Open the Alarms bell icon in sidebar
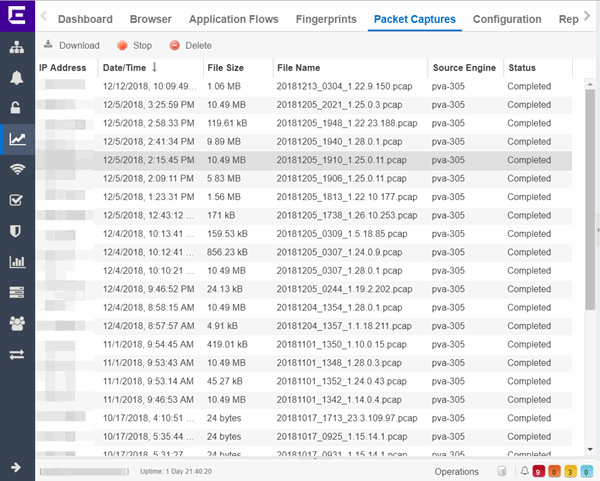 point(16,78)
